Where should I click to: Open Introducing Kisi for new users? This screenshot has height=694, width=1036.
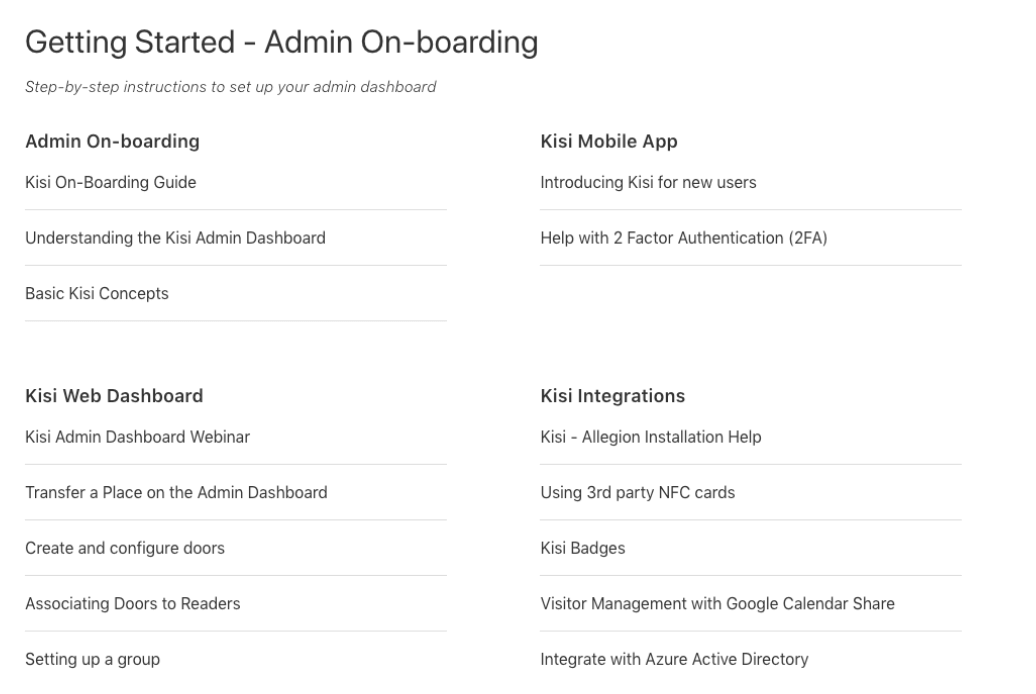click(x=648, y=182)
